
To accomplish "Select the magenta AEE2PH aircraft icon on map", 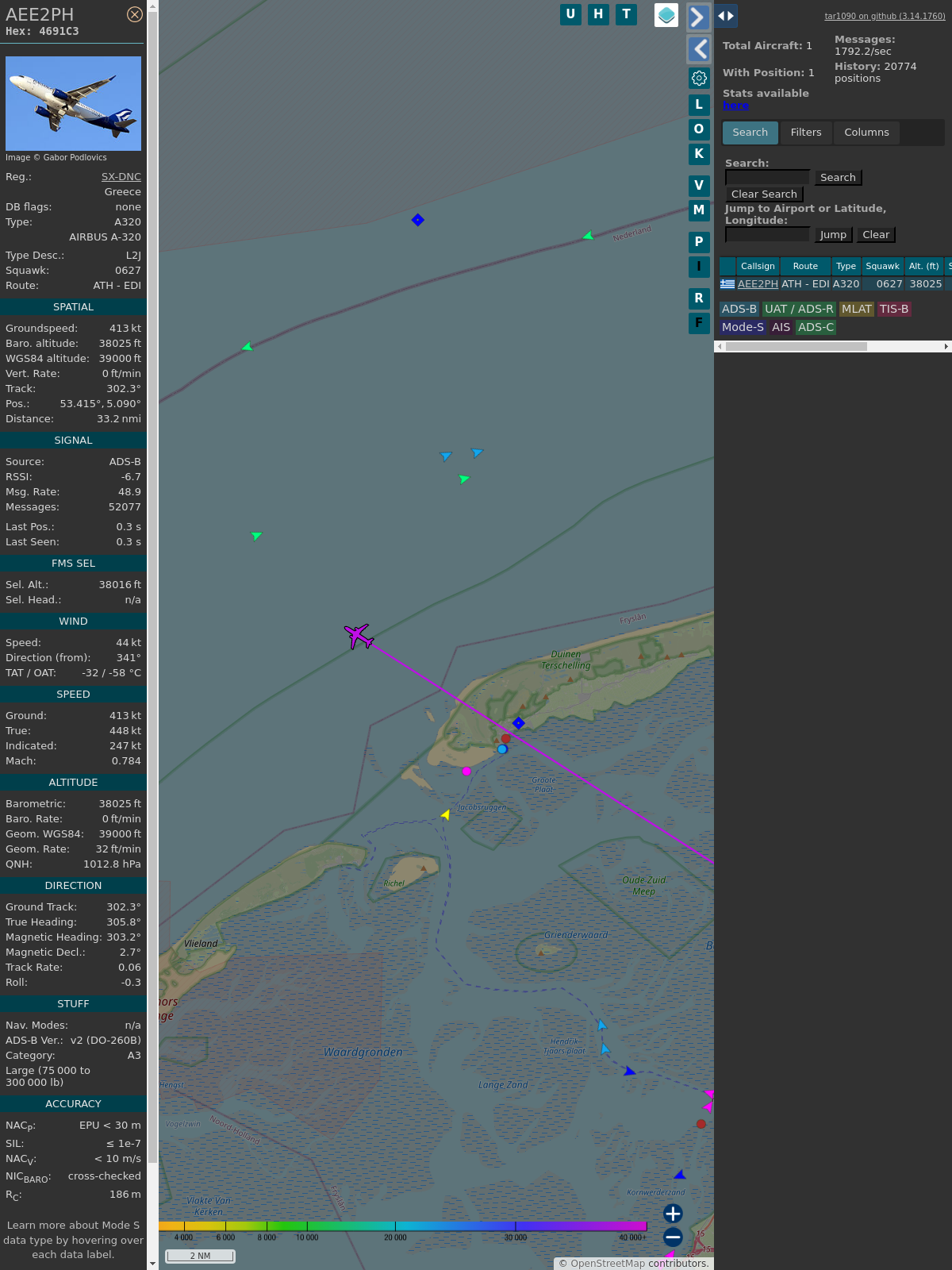I will 359,636.
